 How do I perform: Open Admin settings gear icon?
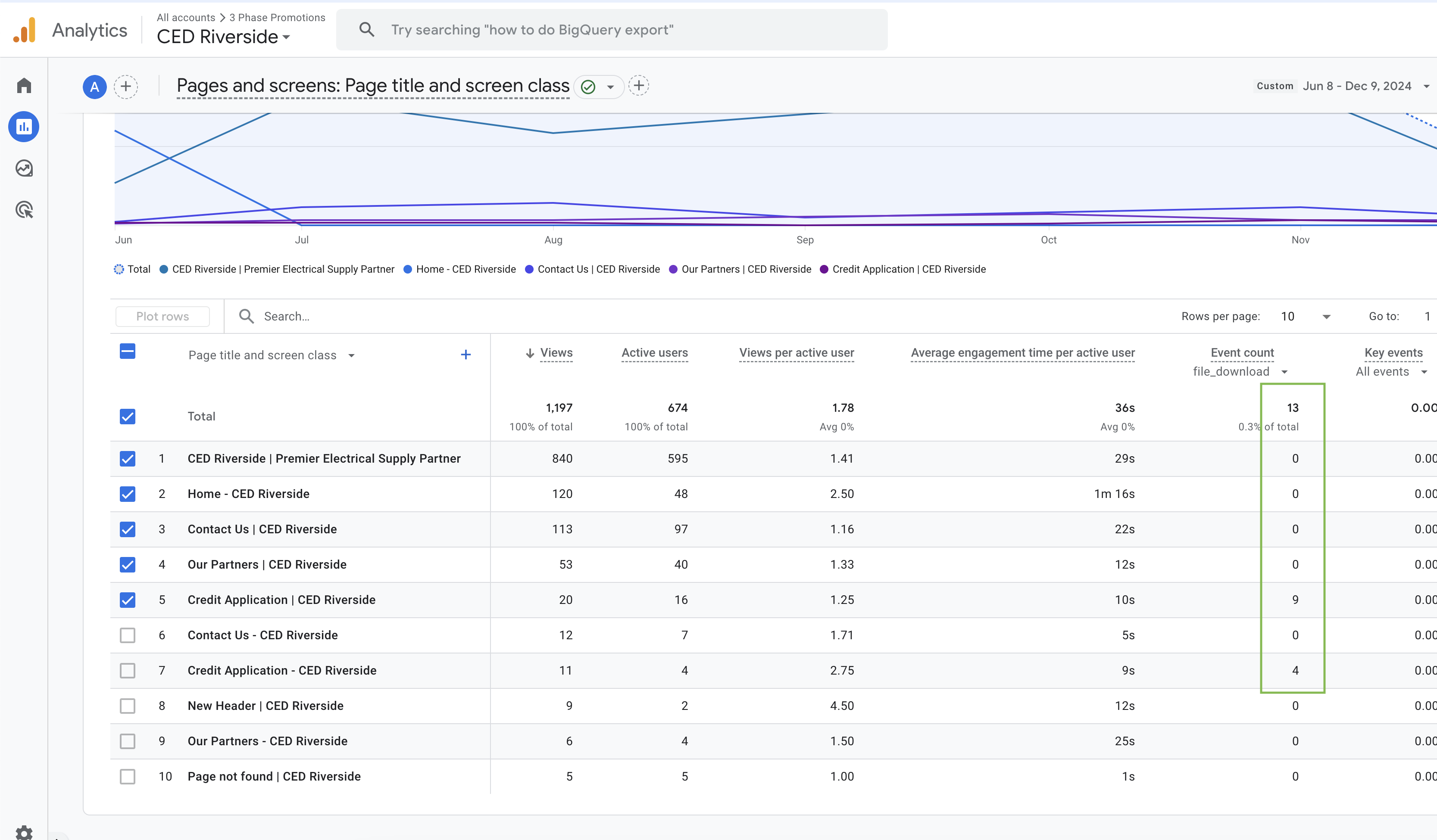pyautogui.click(x=24, y=833)
